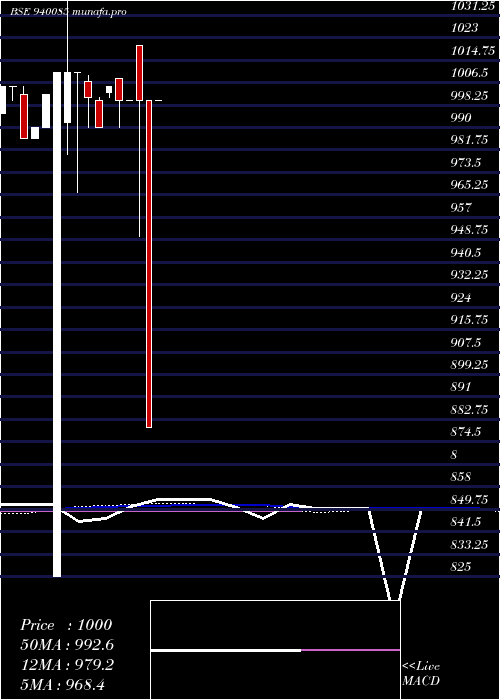This screenshot has width=500, height=700.
Task: Select the 882.75 price axis label
Action: 469,410
